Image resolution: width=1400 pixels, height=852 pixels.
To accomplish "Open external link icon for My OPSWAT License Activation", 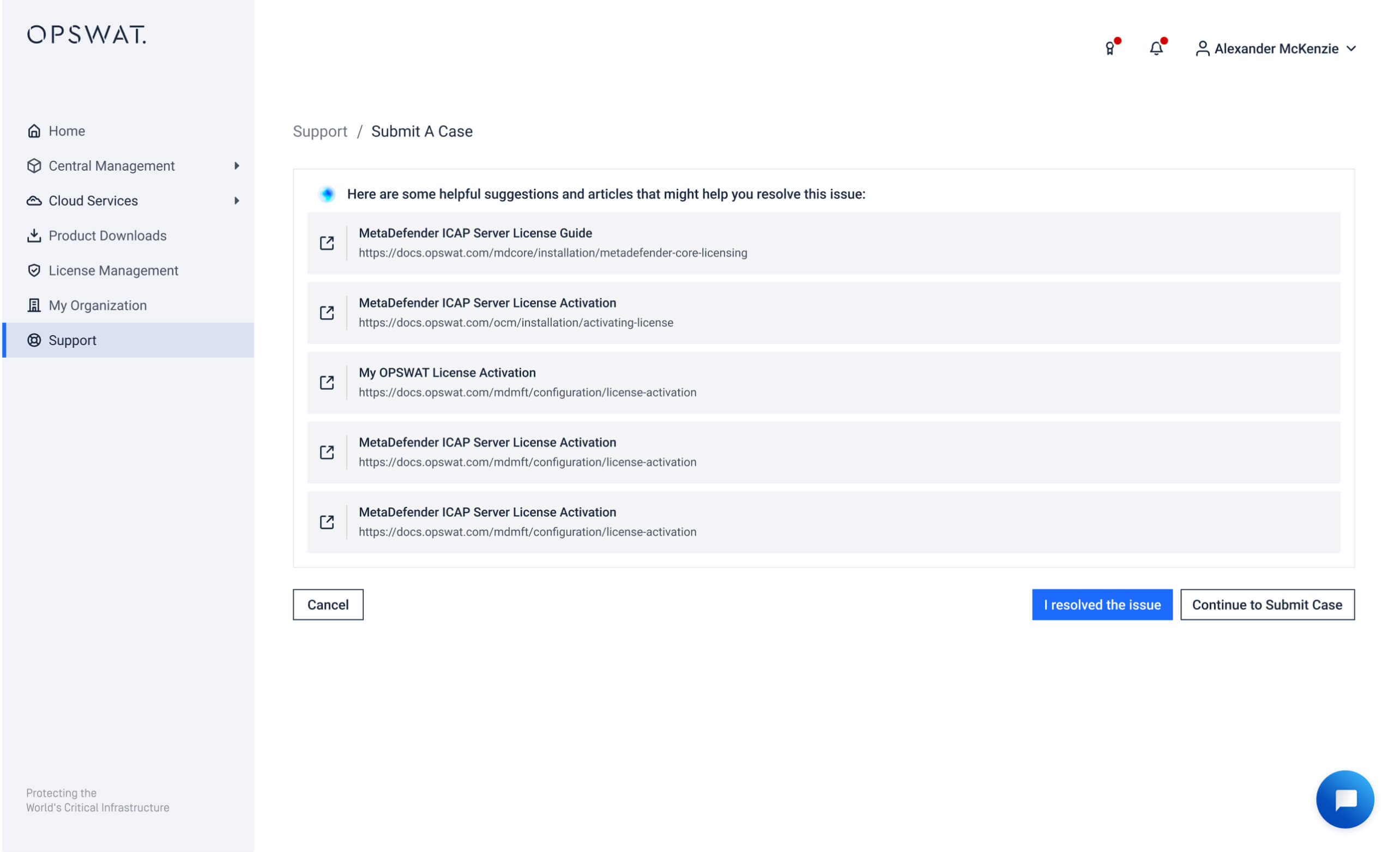I will tap(327, 382).
